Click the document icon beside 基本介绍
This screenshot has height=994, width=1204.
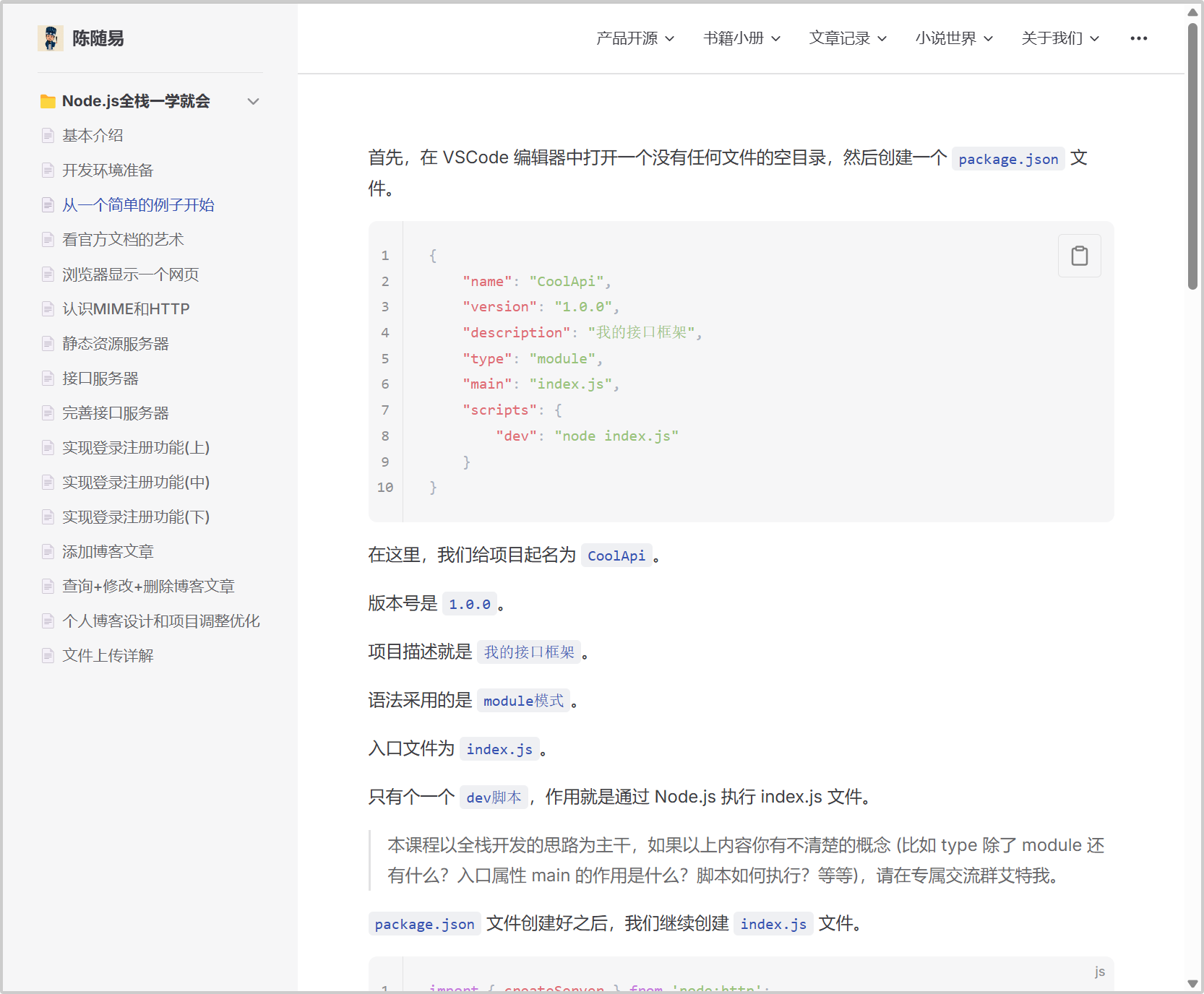[x=48, y=136]
